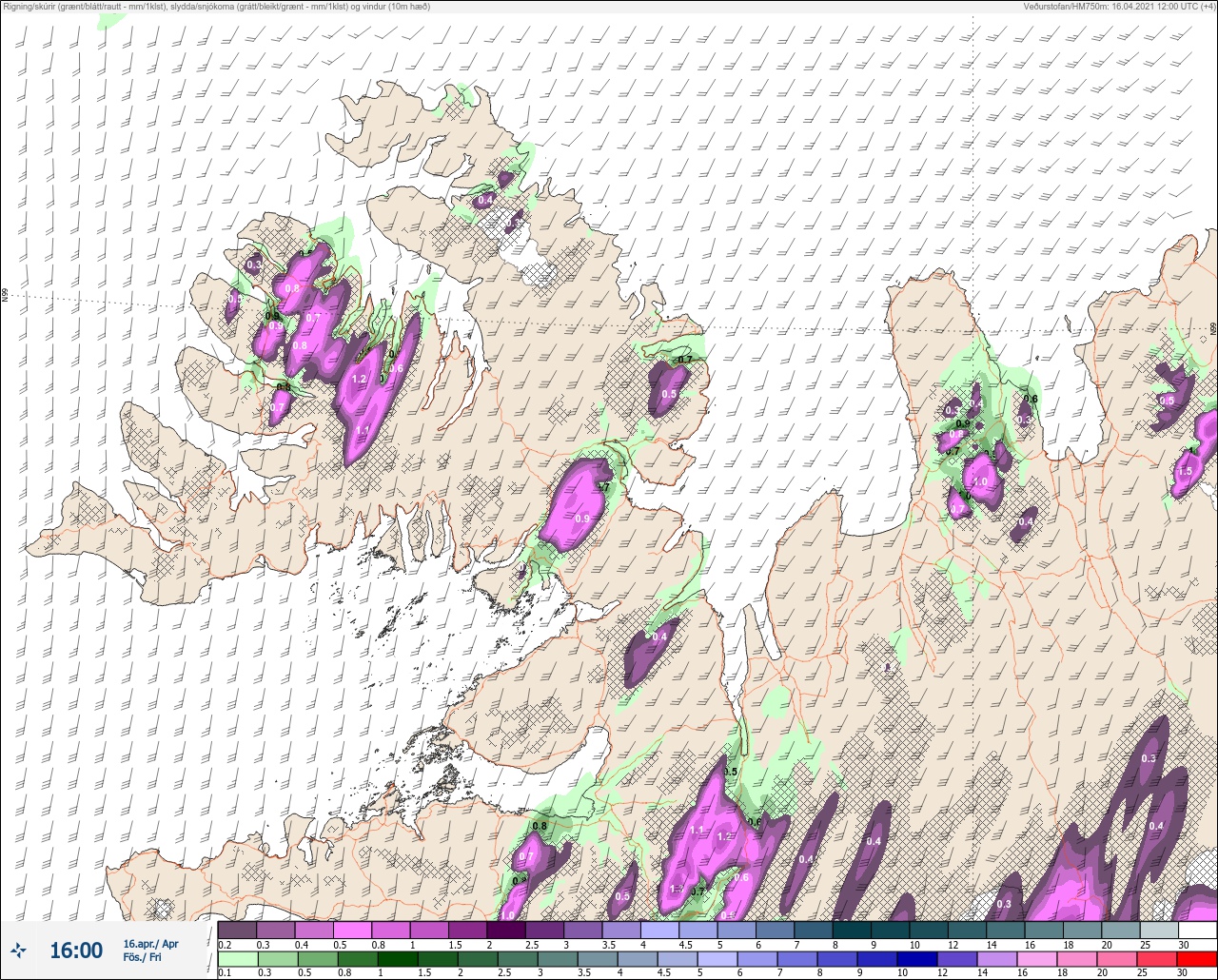Viewport: 1218px width, 980px height.
Task: Click the 'N99' label on the left map edge
Action: tap(5, 296)
